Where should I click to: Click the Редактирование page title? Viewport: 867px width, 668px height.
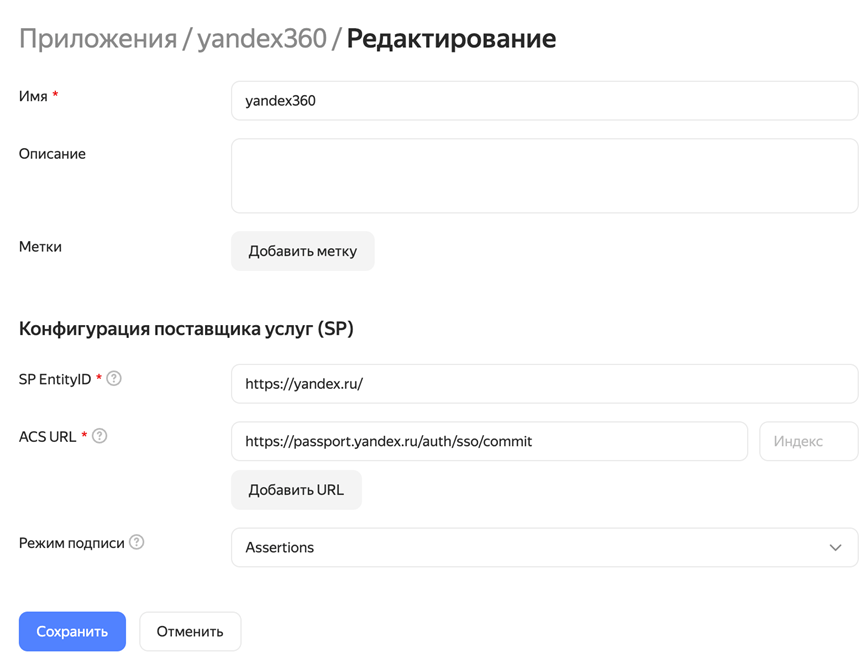point(451,39)
